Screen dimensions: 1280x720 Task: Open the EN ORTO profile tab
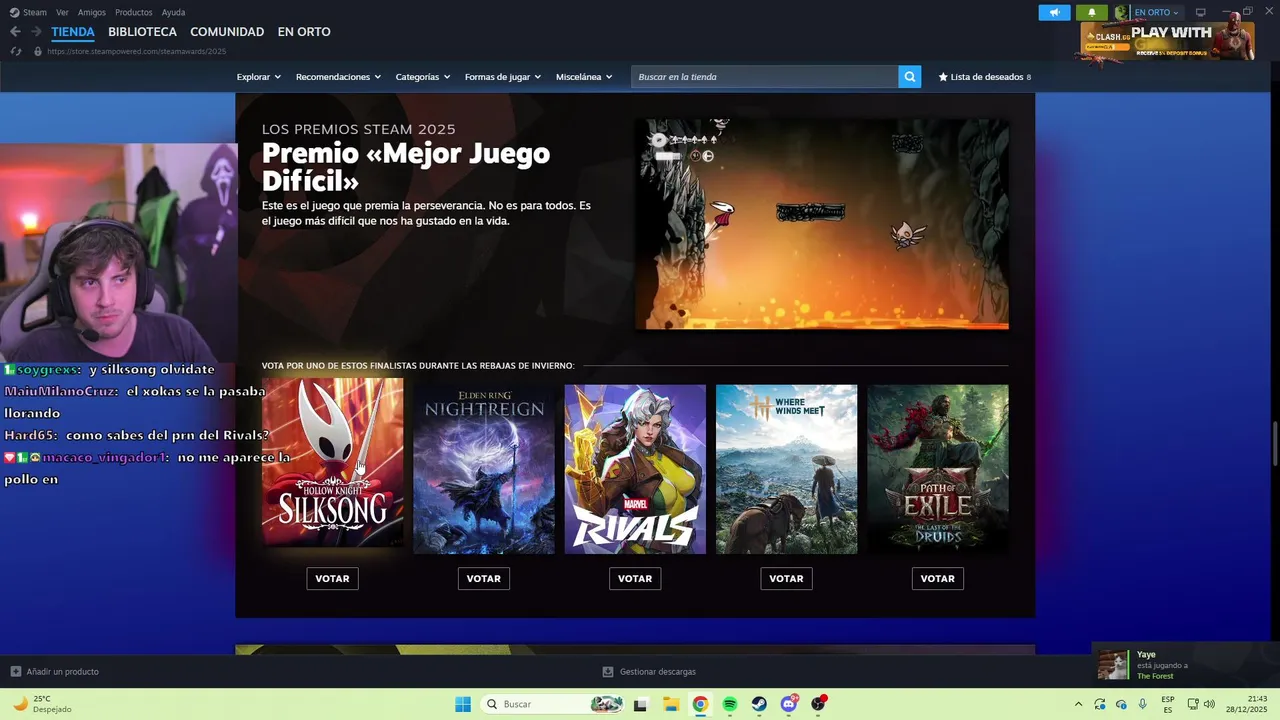pyautogui.click(x=304, y=32)
